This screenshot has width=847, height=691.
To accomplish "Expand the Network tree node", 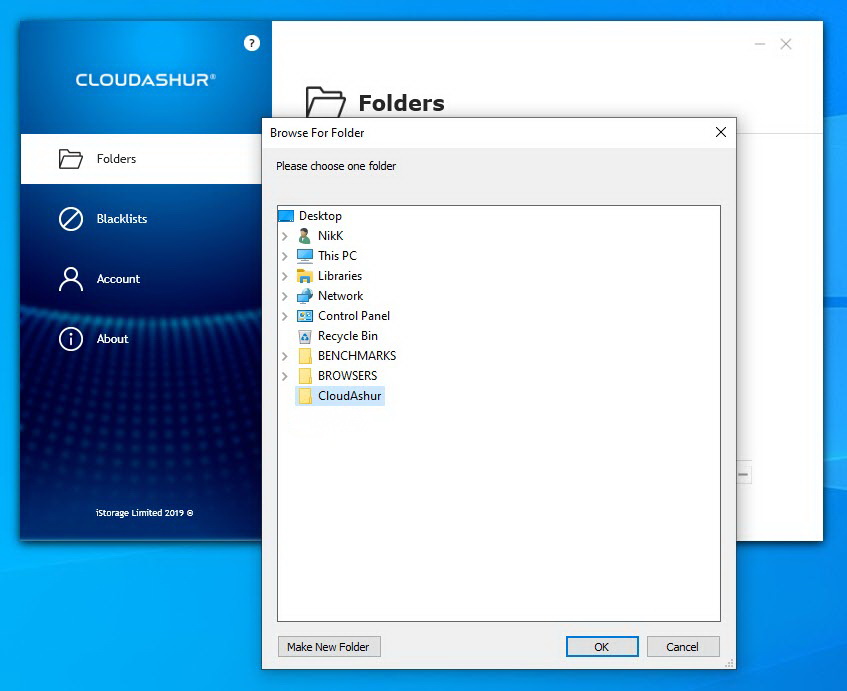I will pos(285,296).
